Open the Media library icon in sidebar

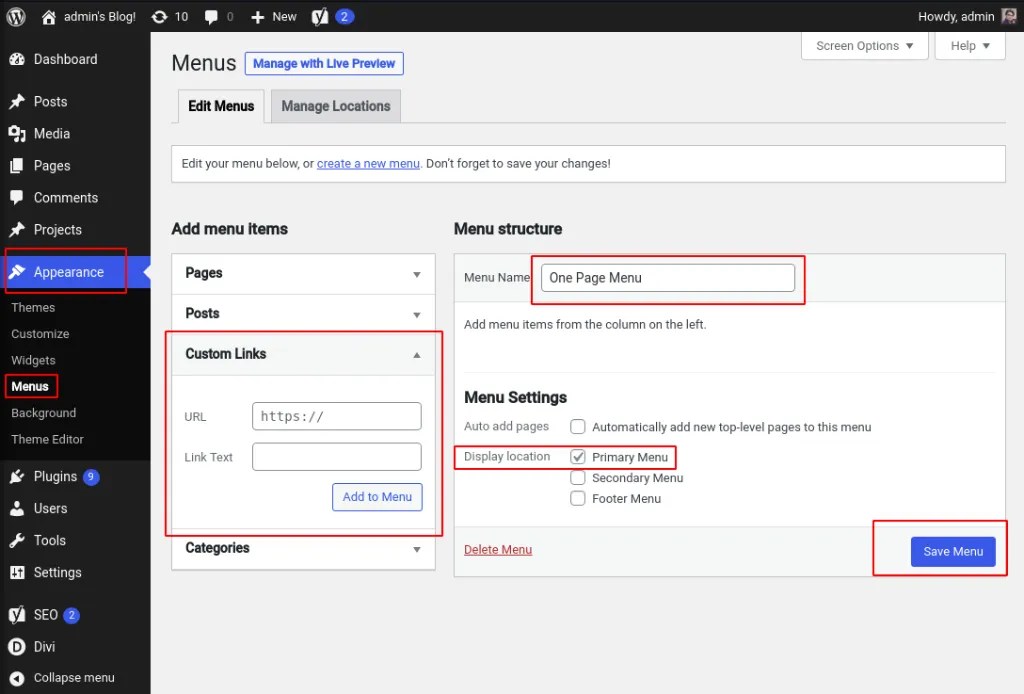point(17,133)
